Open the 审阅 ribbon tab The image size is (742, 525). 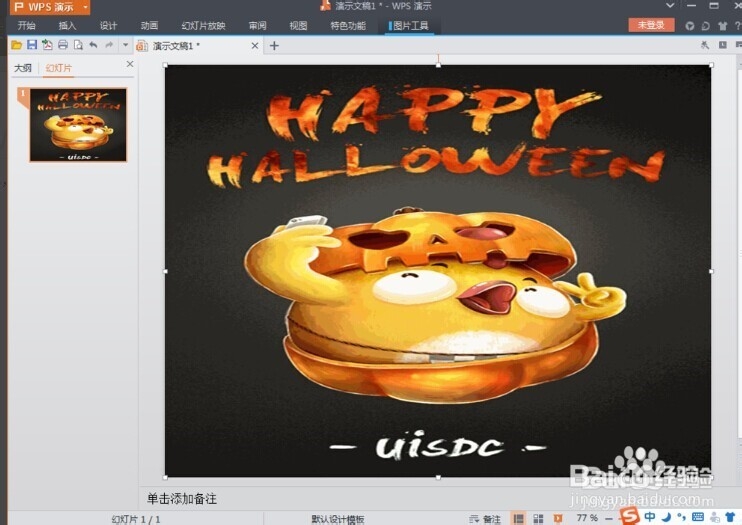point(257,26)
